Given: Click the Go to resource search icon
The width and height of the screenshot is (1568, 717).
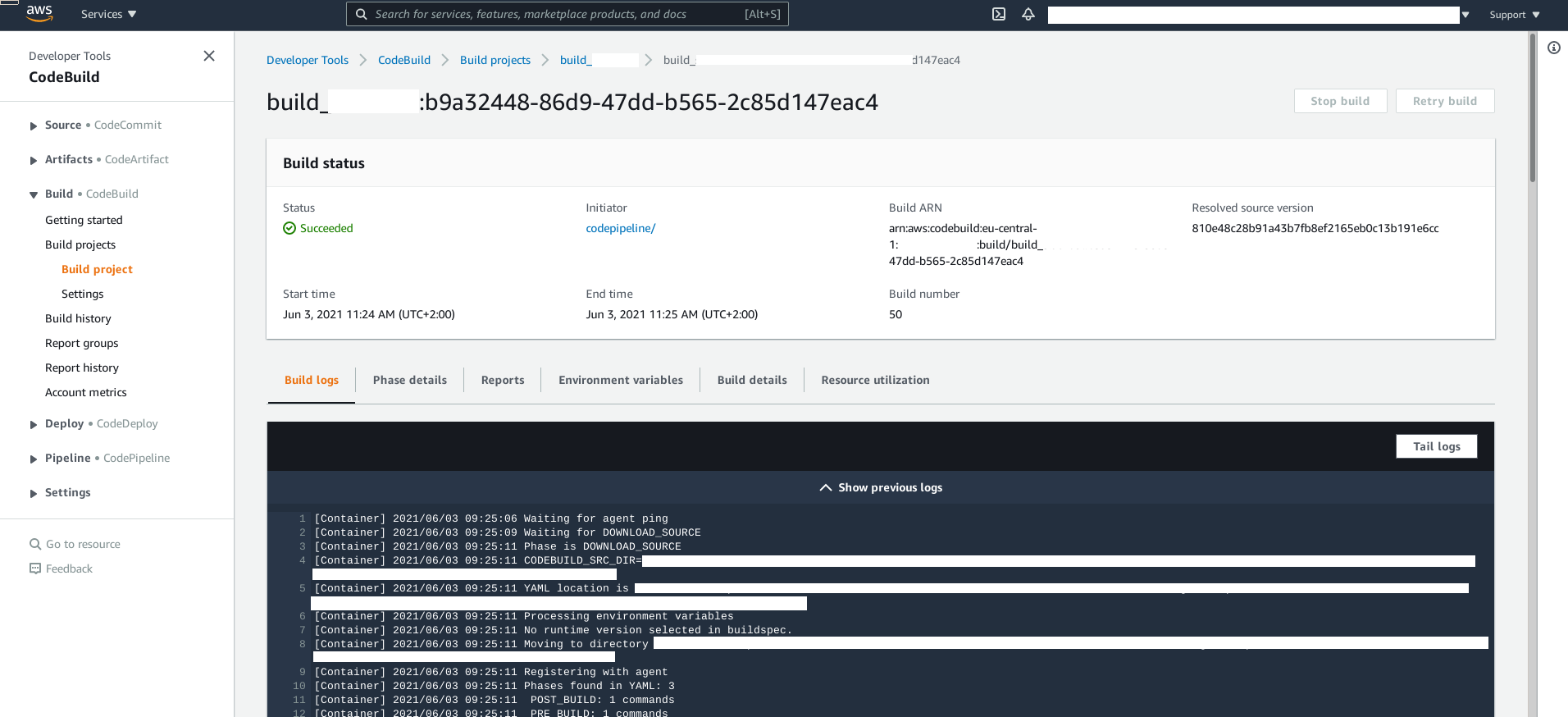Looking at the screenshot, I should click(35, 544).
